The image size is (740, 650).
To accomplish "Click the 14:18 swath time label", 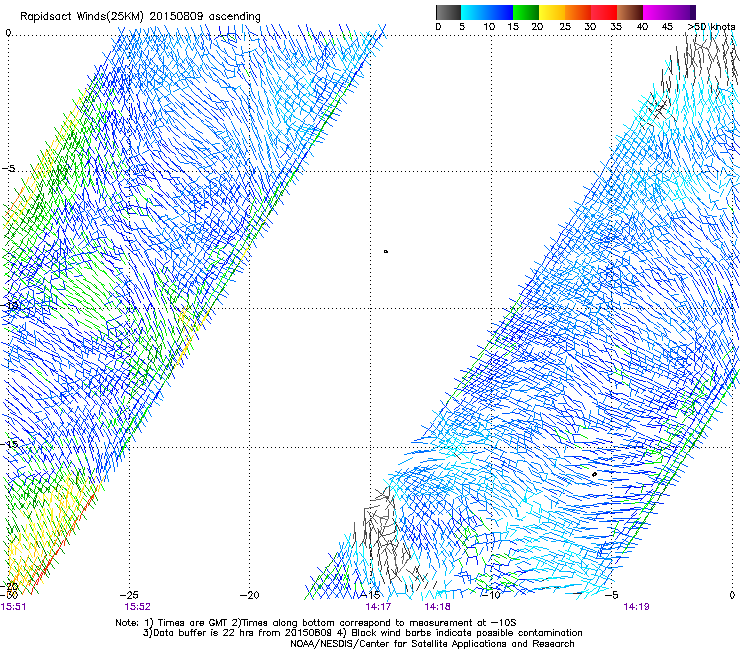I will tap(437, 607).
